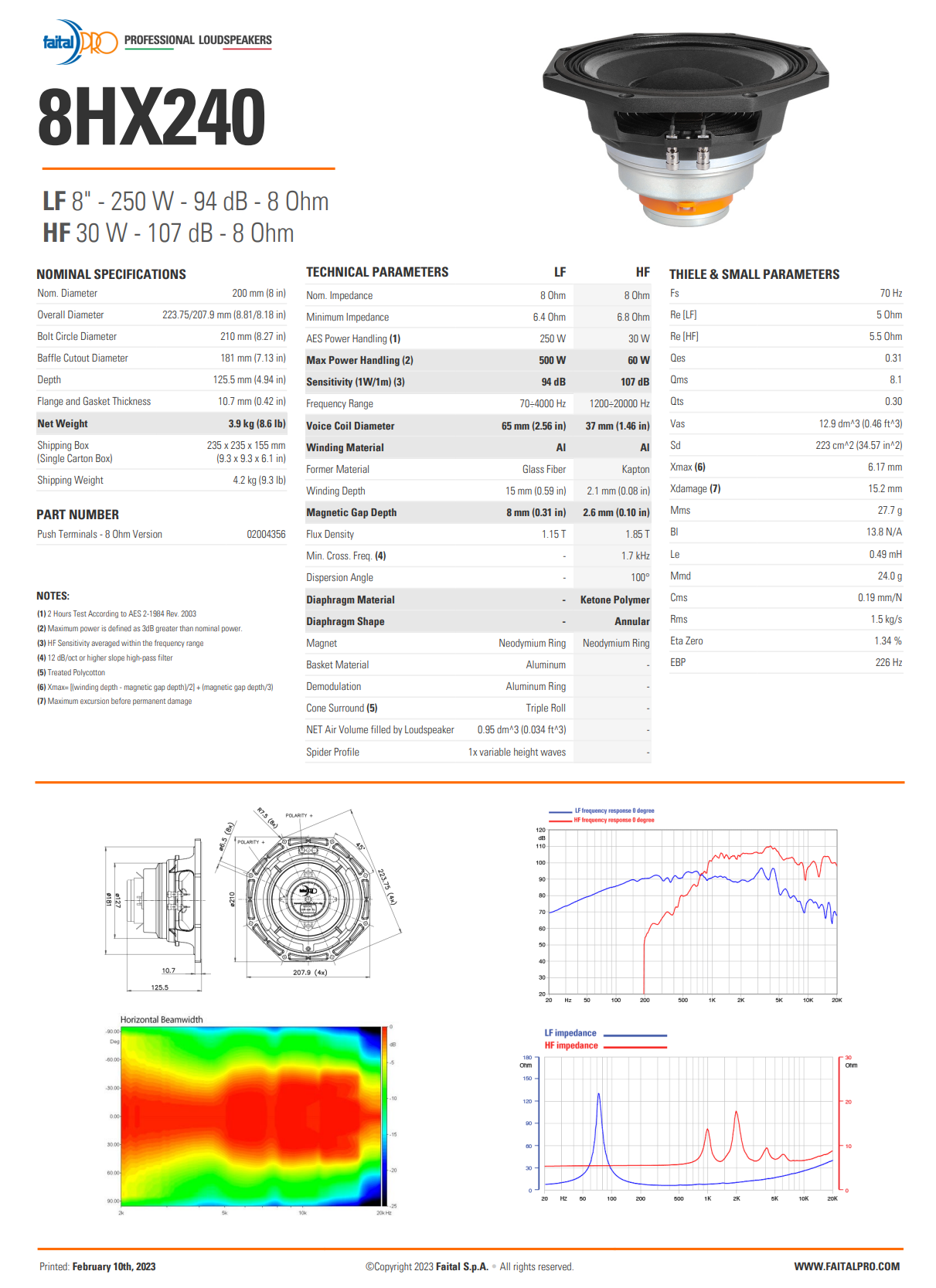
Task: Click the PROFESSIONAL LOUDSPEAKERS tagline
Action: point(198,40)
